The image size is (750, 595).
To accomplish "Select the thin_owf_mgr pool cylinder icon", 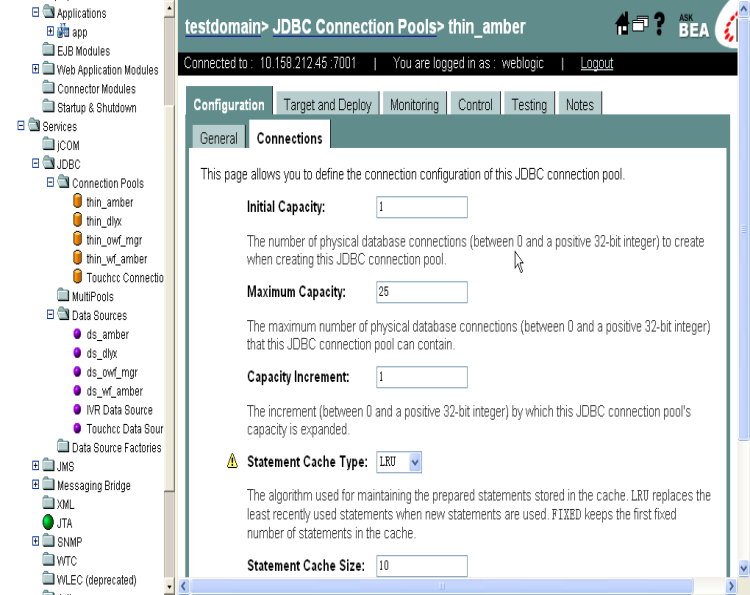I will click(x=77, y=239).
